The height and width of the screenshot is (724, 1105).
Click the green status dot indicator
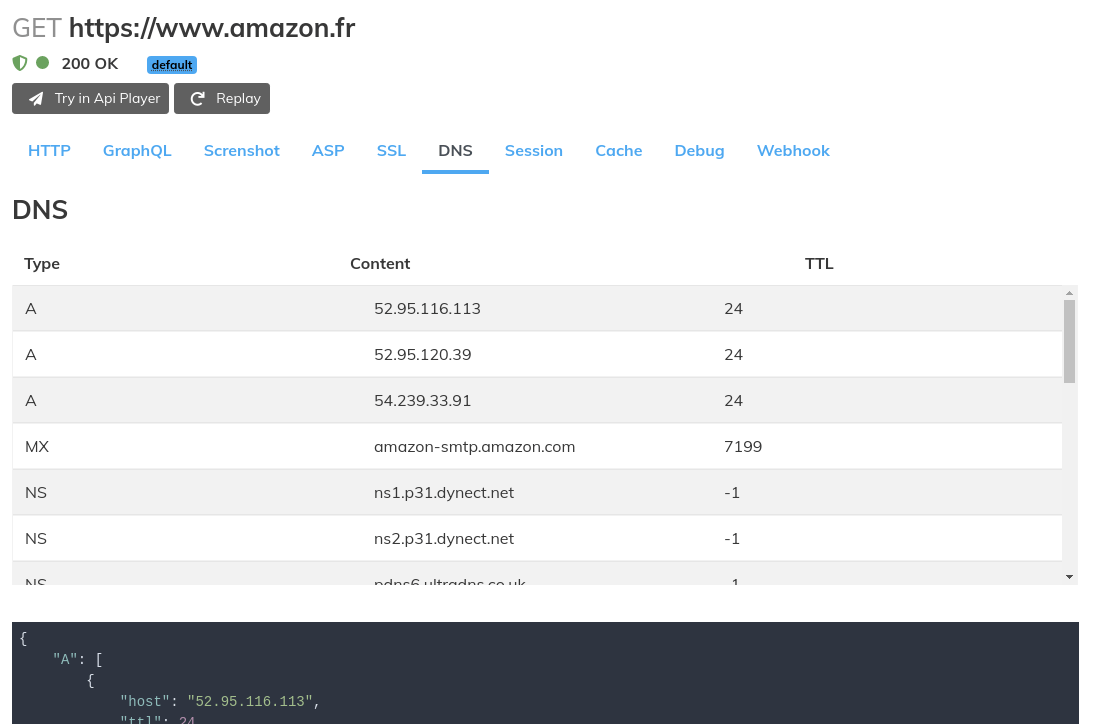point(43,63)
